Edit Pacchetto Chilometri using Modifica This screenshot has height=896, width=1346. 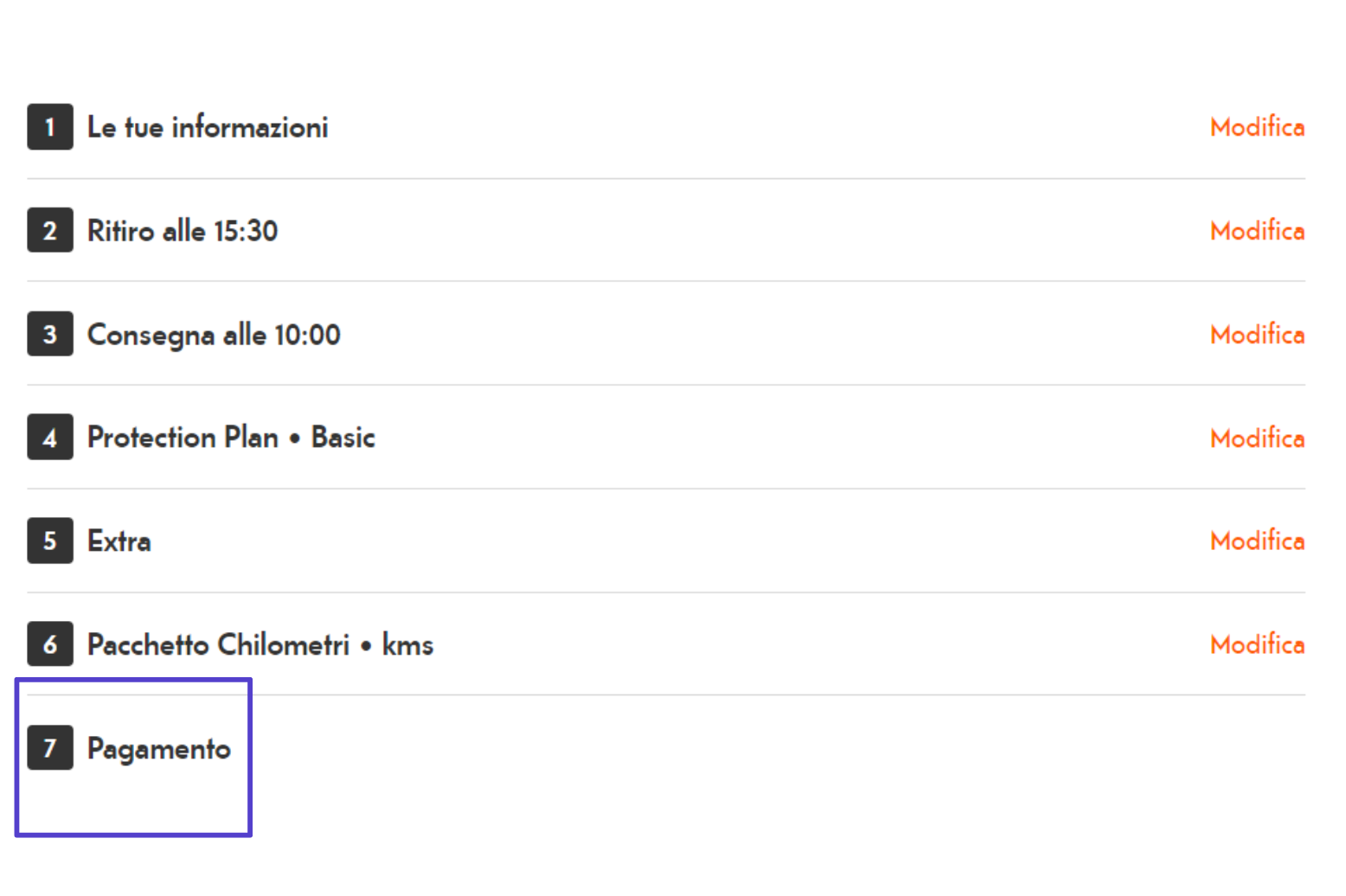point(1257,644)
